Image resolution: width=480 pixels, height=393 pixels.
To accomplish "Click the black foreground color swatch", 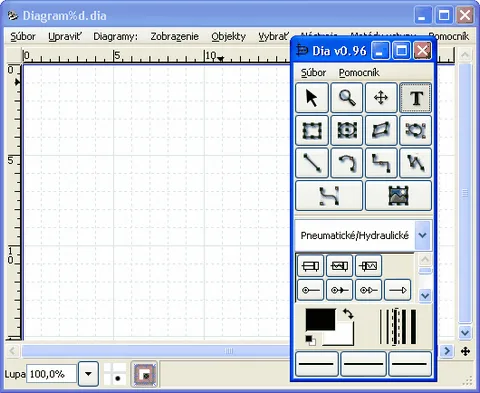I will (320, 319).
